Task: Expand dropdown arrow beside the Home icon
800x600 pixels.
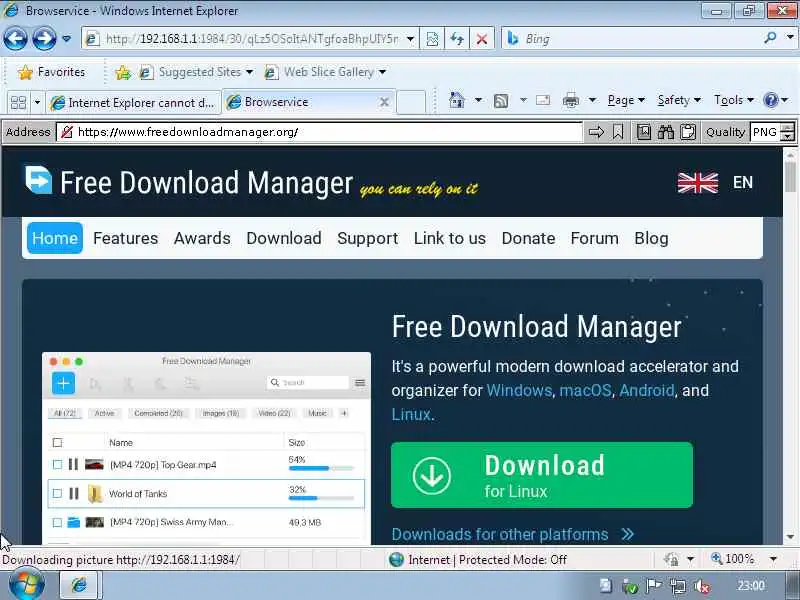Action: coord(478,100)
